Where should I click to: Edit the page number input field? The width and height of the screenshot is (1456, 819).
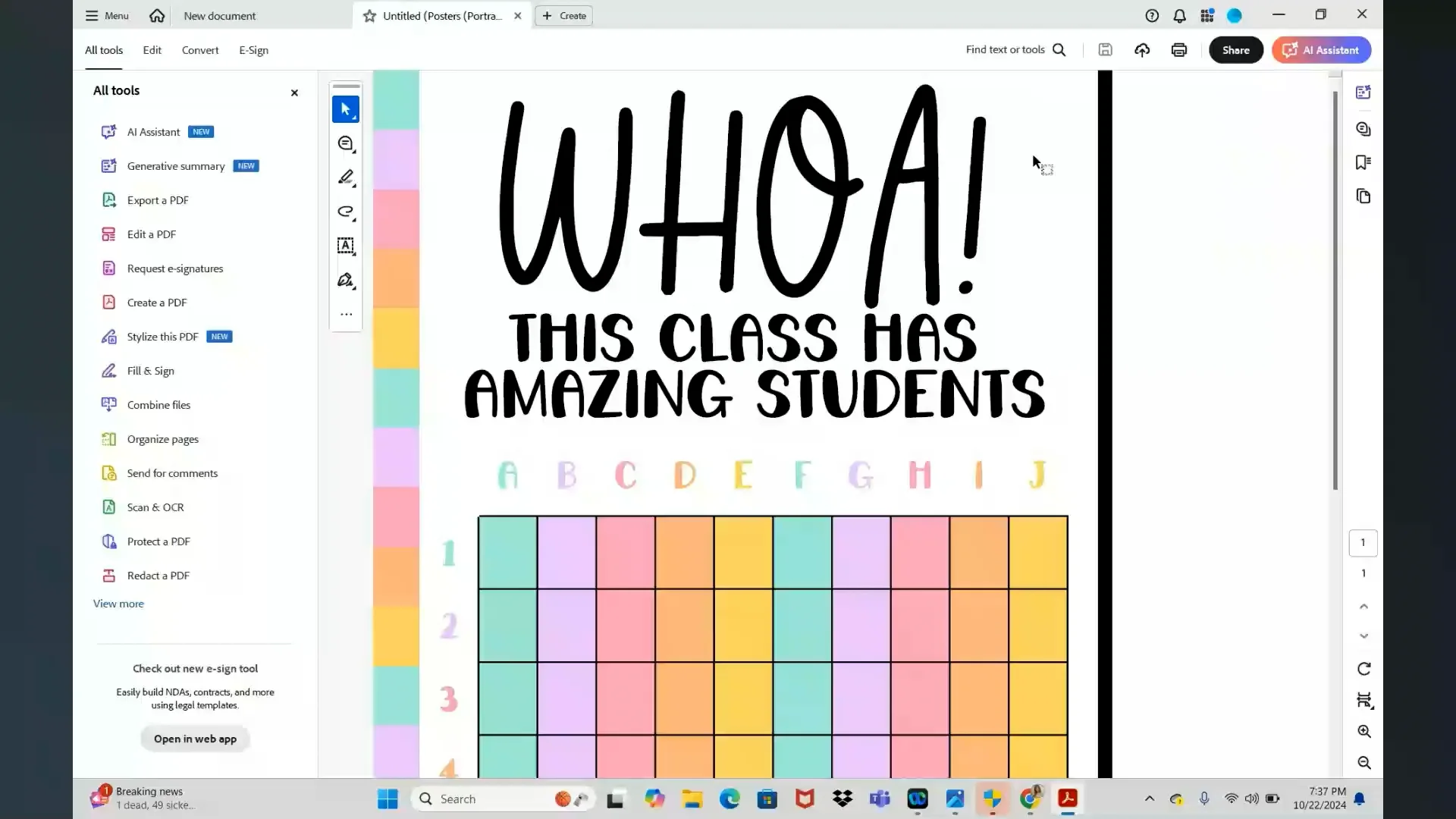(1363, 542)
